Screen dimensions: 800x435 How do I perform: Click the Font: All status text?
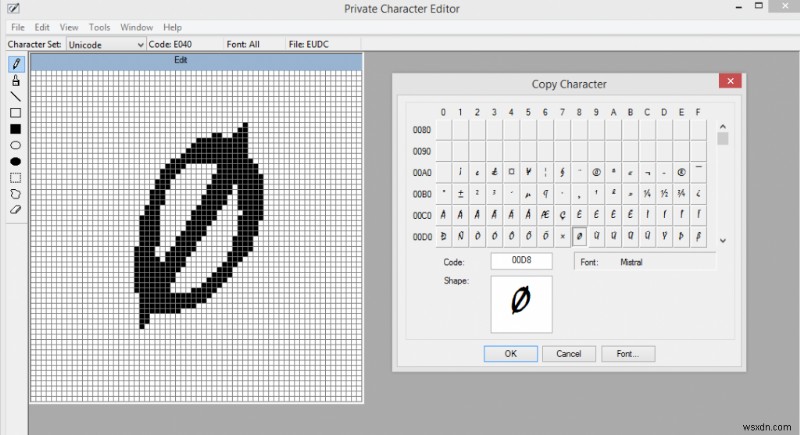click(243, 44)
